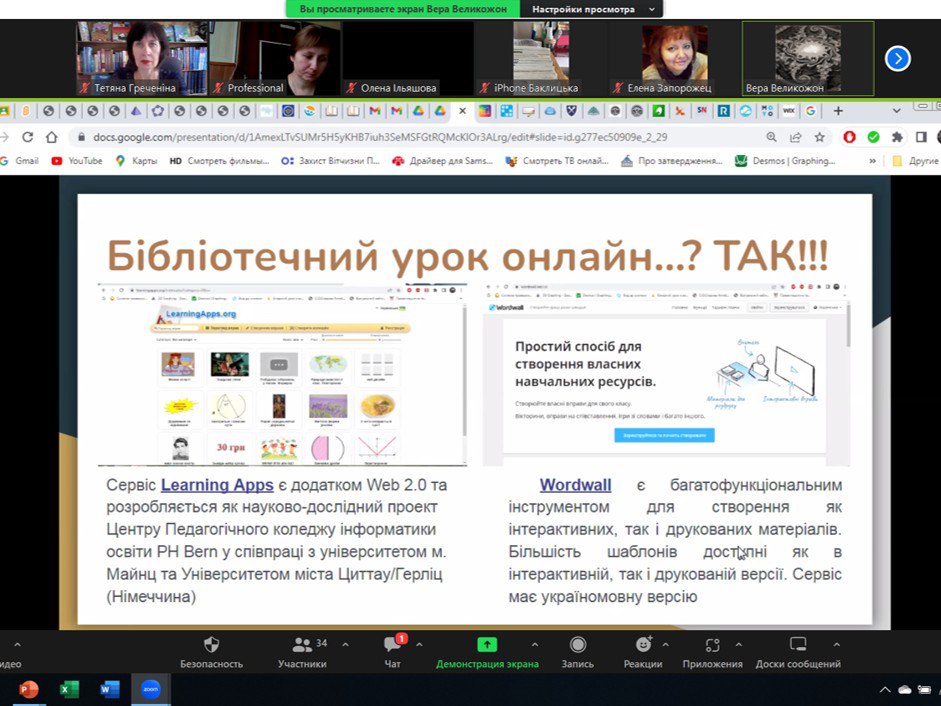This screenshot has height=706, width=941.
Task: Open the Chat (Чат) panel
Action: pyautogui.click(x=392, y=645)
